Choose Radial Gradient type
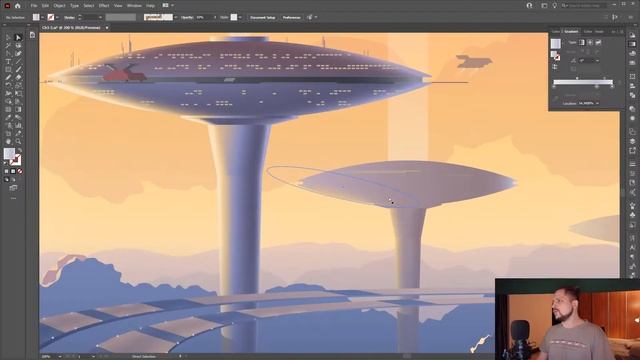This screenshot has width=640, height=360. 590,42
